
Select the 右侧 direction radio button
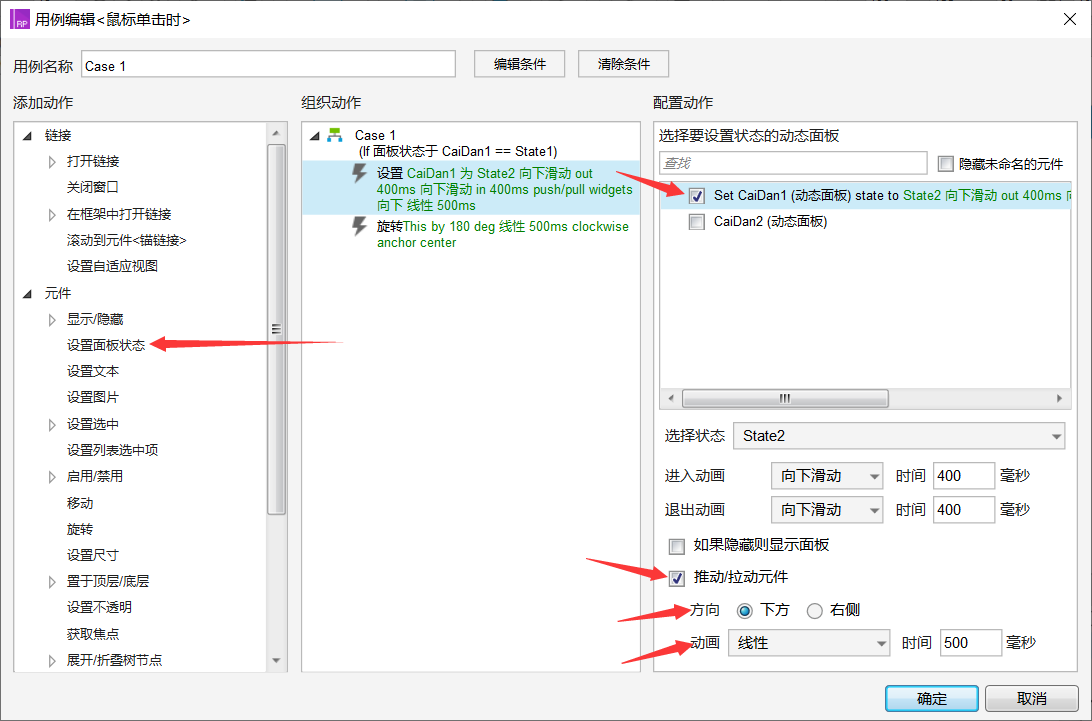click(x=814, y=611)
